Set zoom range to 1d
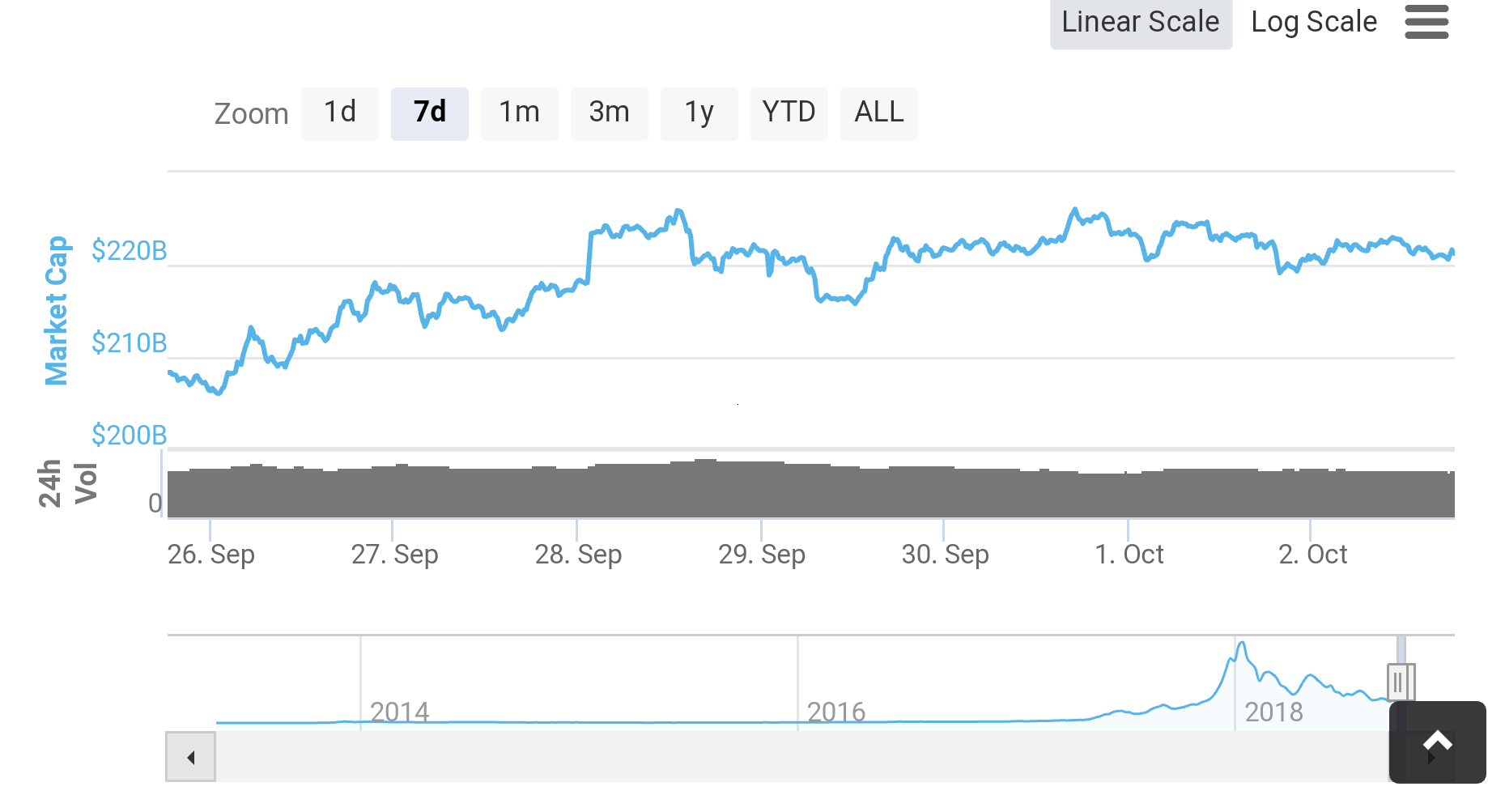1488x812 pixels. pos(340,113)
